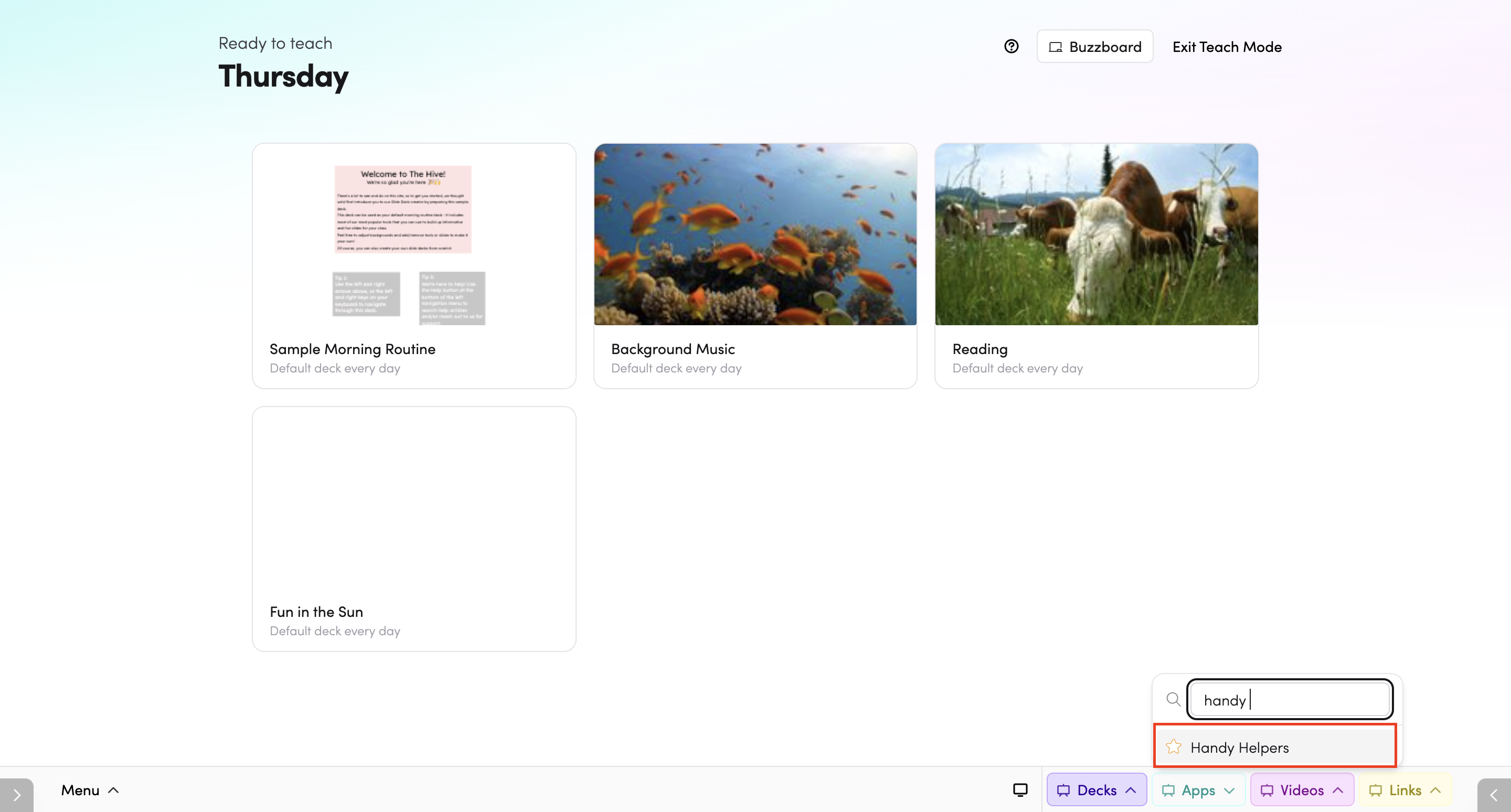Open the Links dropdown

coord(1405,790)
